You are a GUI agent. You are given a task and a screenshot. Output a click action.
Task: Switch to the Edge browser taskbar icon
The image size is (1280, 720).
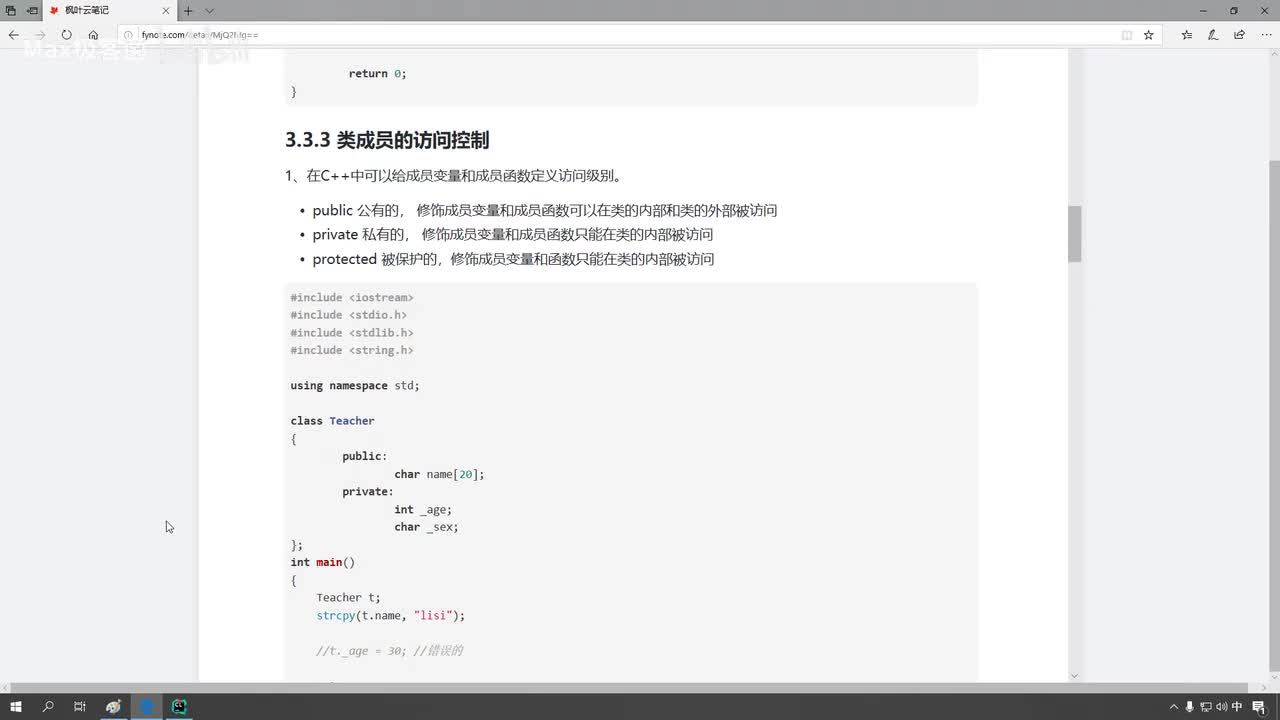(147, 706)
